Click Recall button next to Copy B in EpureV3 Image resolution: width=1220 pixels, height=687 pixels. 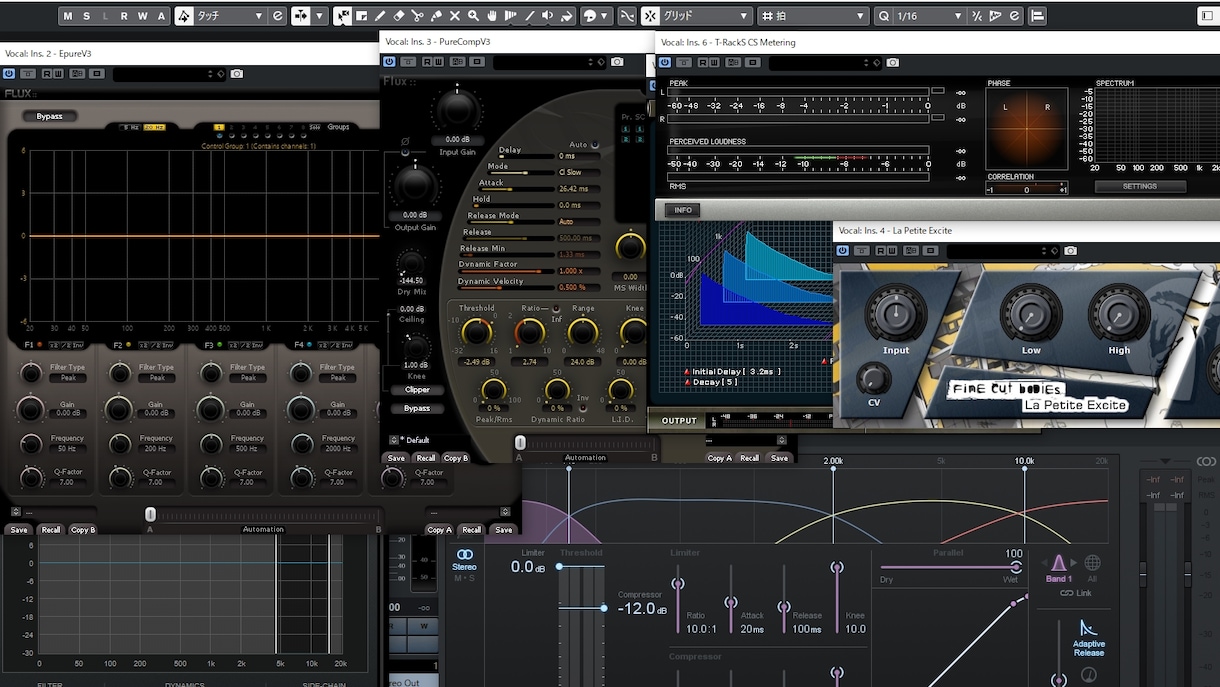click(51, 530)
